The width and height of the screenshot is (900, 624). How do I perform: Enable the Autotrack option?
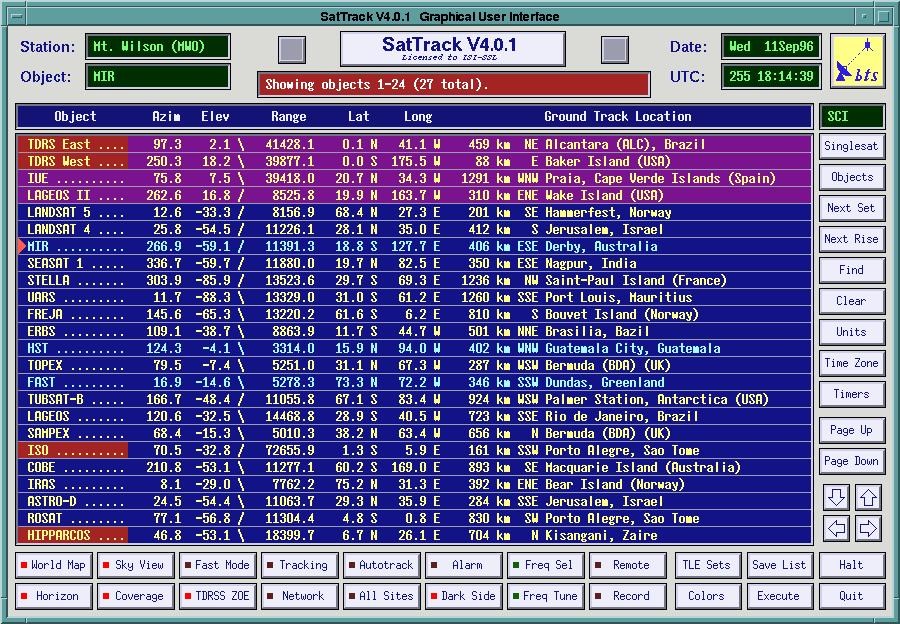click(380, 565)
